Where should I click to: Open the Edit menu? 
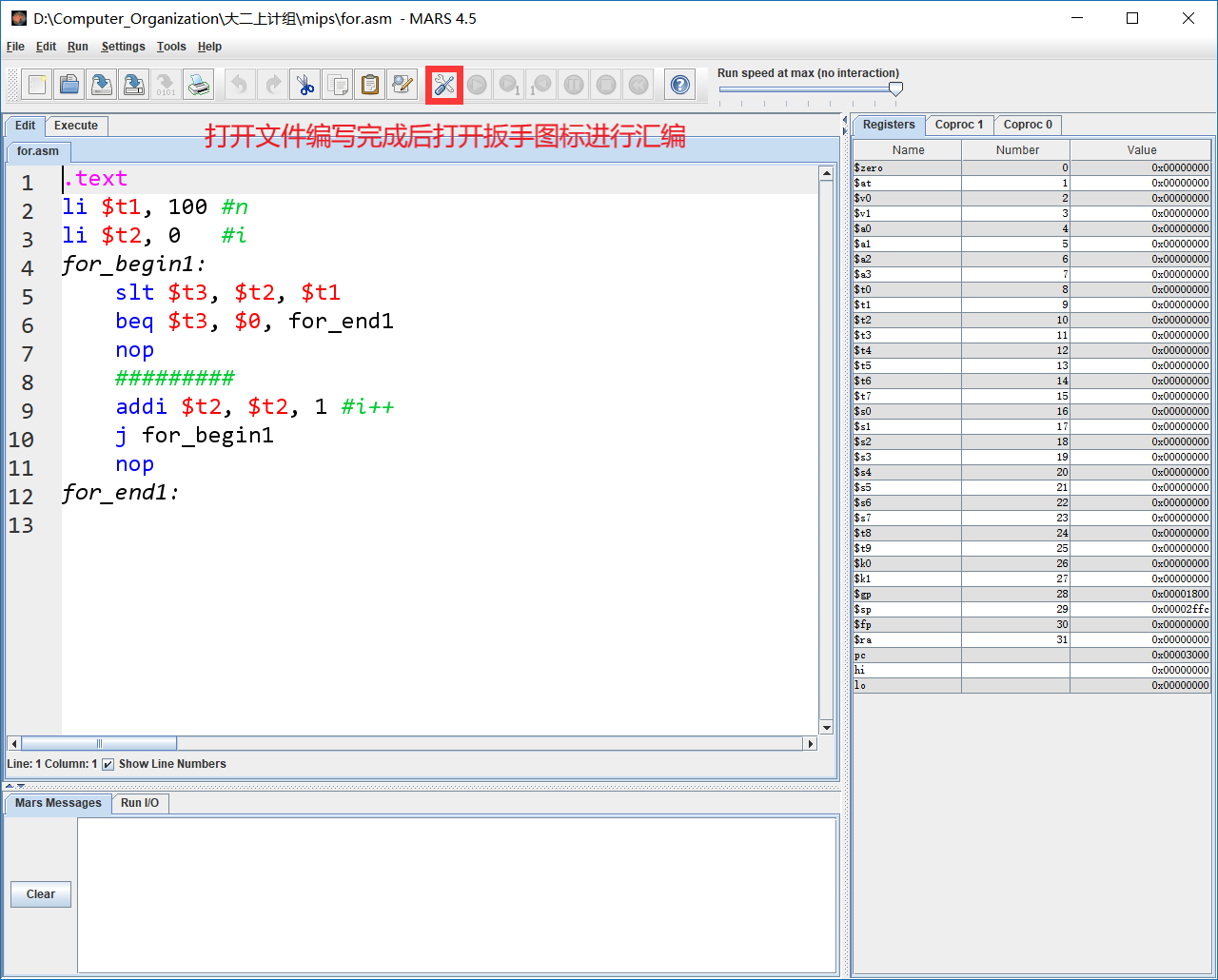[x=46, y=47]
